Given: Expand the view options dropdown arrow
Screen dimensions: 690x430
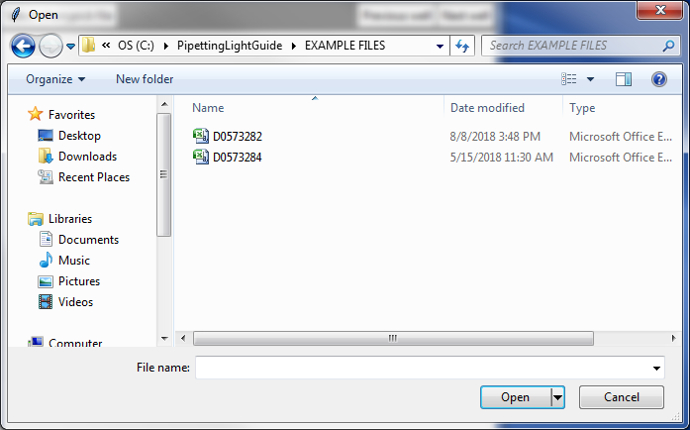Looking at the screenshot, I should (591, 79).
